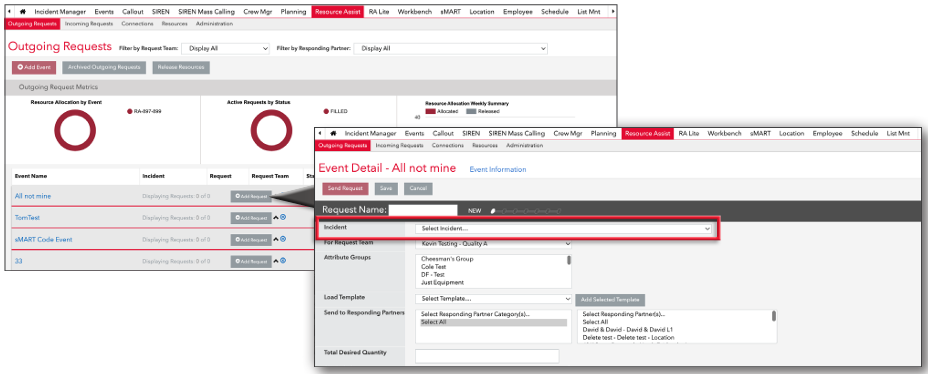Add Request for event 33
The width and height of the screenshot is (928, 374).
click(251, 261)
